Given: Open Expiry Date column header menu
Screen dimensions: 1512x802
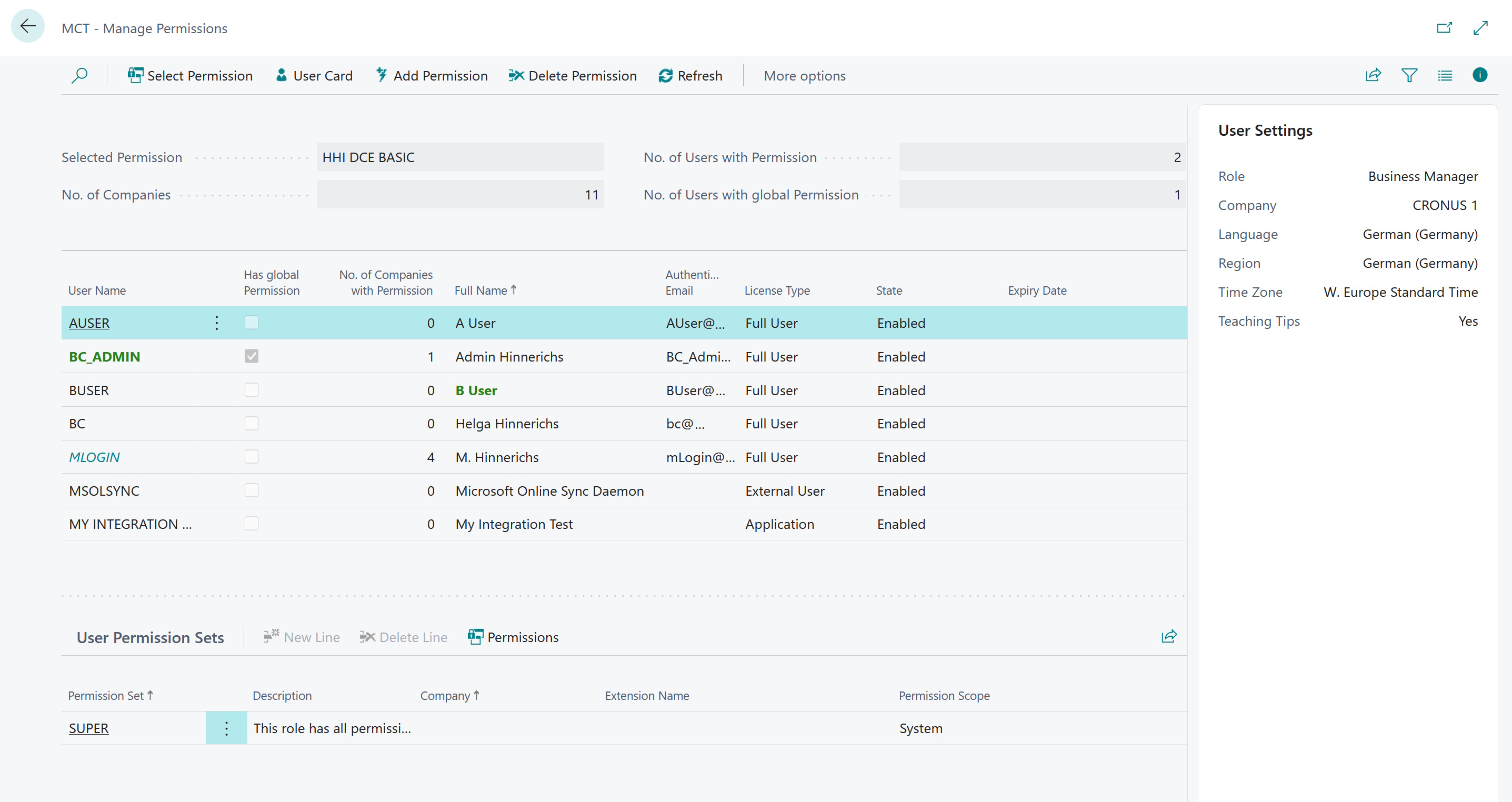Looking at the screenshot, I should tap(1037, 290).
